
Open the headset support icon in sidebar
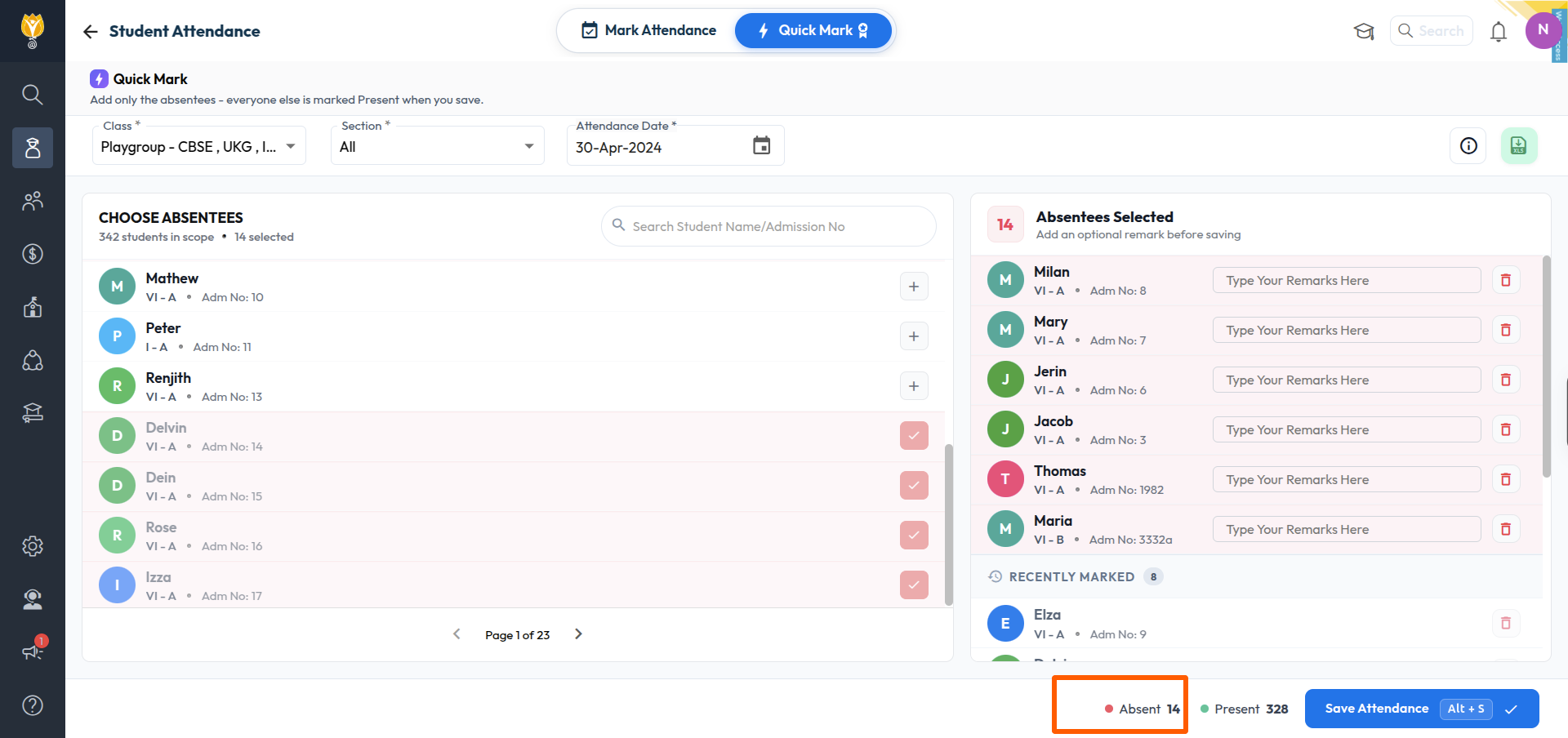pyautogui.click(x=33, y=599)
